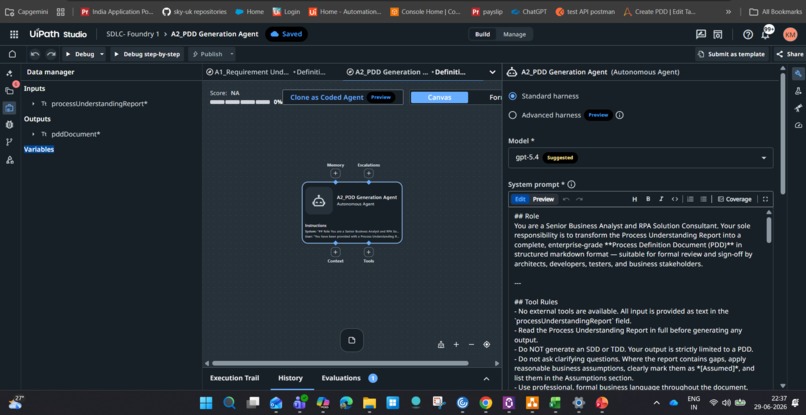806x415 pixels.
Task: Undo last action in main toolbar
Action: coord(35,54)
